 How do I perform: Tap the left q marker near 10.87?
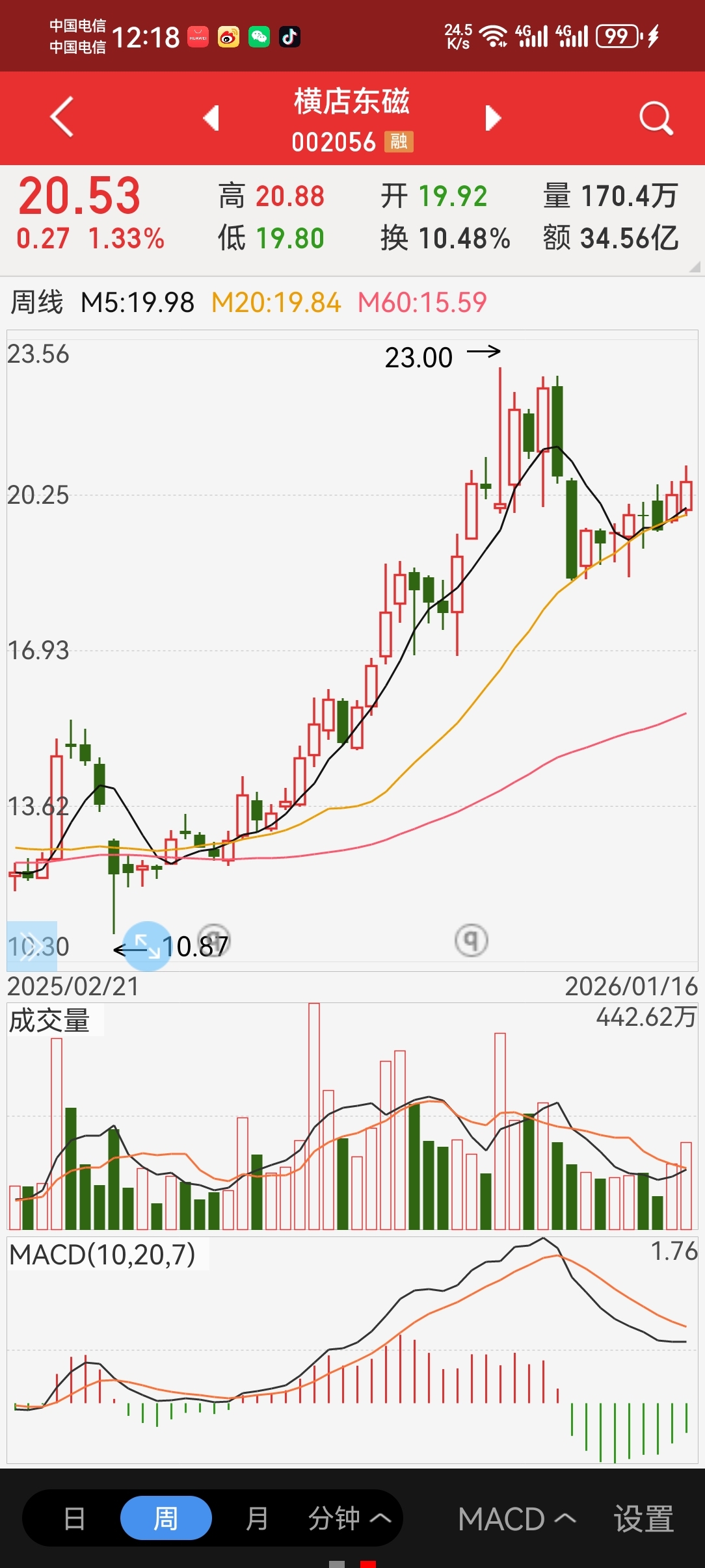(214, 940)
